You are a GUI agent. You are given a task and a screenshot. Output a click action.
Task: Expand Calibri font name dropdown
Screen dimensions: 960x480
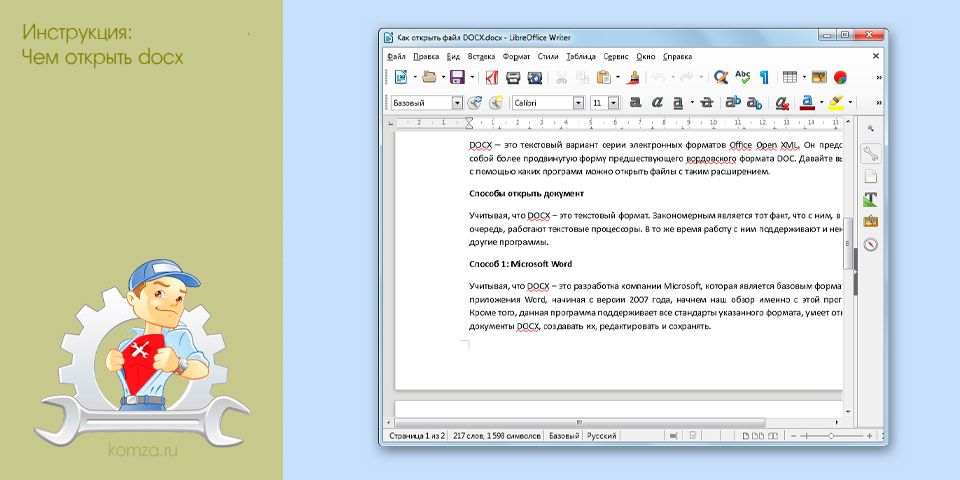click(x=579, y=103)
